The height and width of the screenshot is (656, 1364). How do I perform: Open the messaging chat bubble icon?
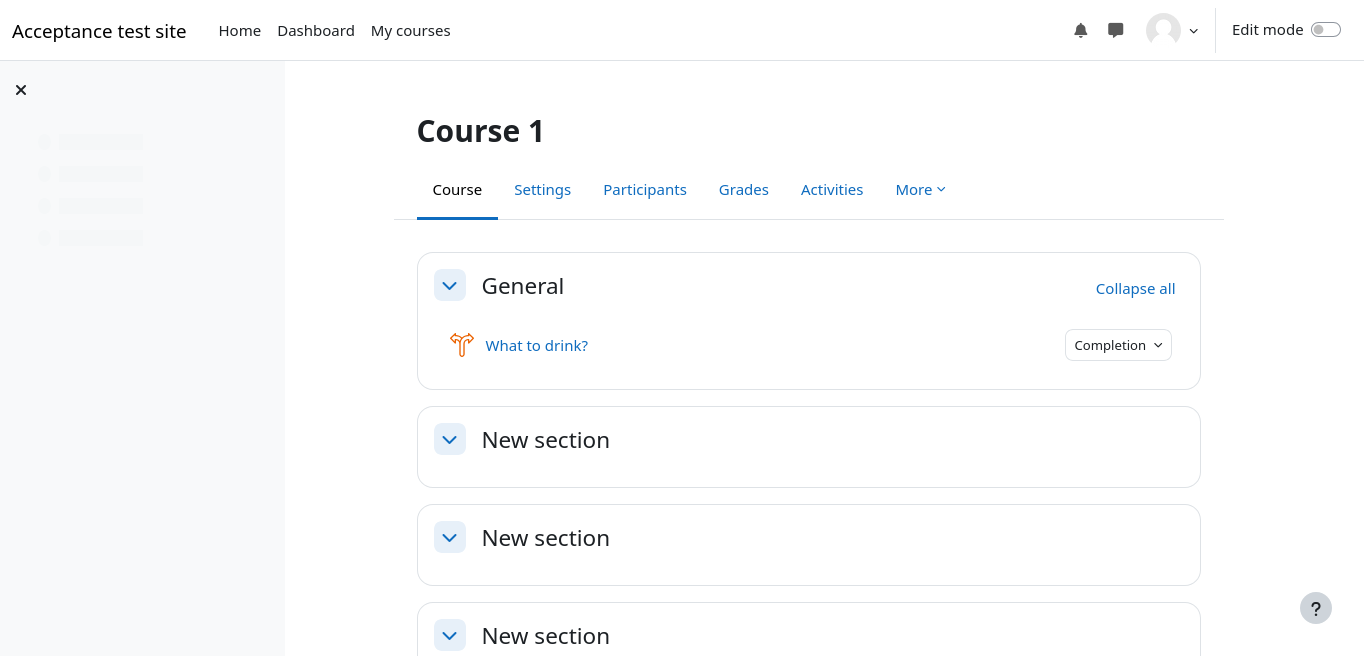point(1116,30)
